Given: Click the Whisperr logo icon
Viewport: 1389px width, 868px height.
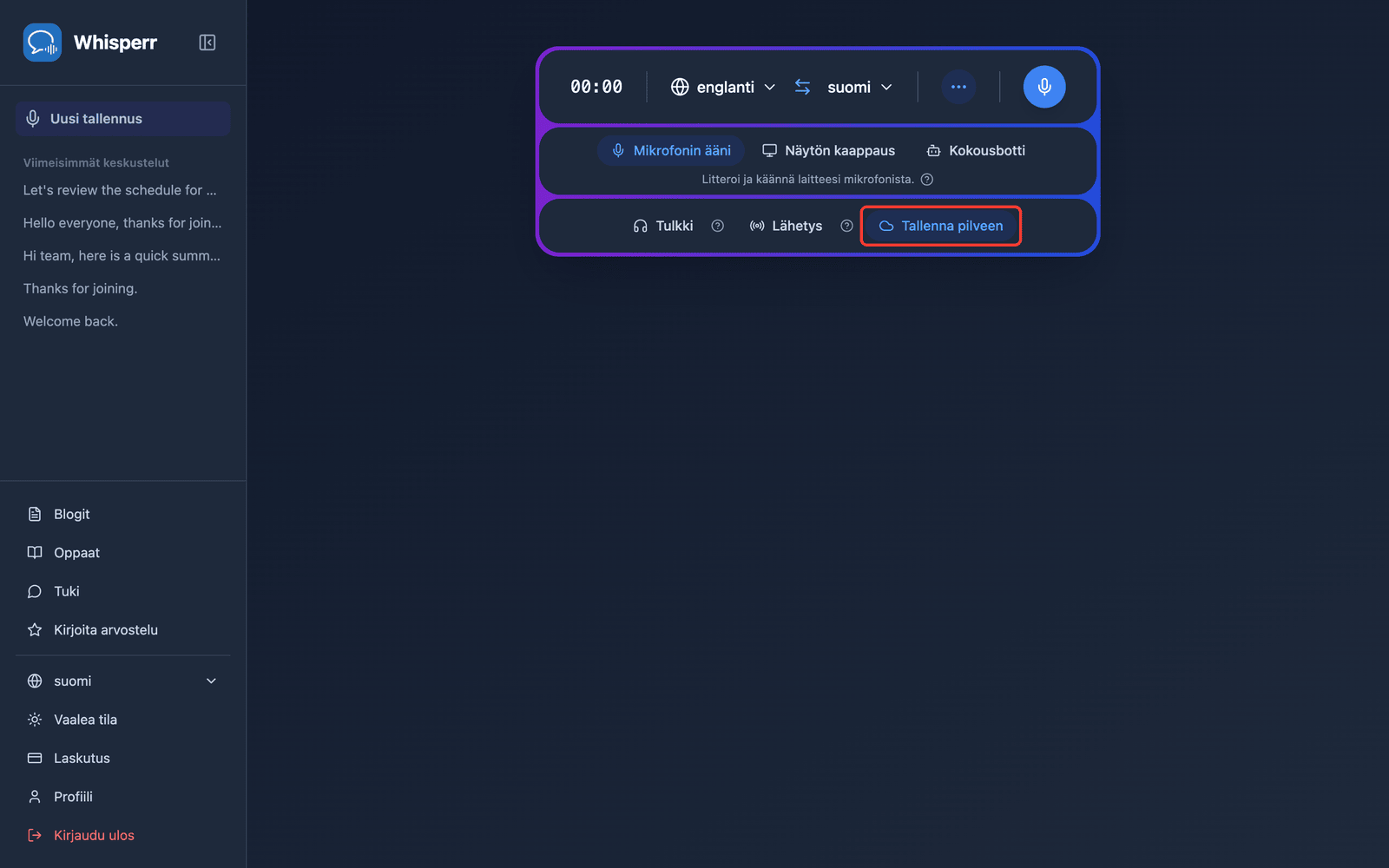Looking at the screenshot, I should coord(42,43).
